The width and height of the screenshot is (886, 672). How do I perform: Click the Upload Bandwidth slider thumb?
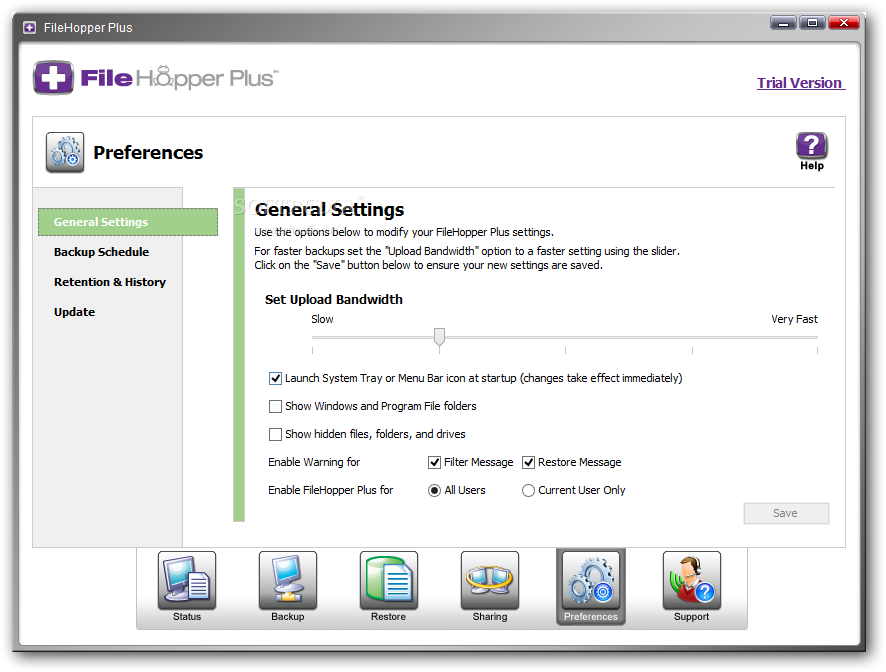tap(439, 336)
